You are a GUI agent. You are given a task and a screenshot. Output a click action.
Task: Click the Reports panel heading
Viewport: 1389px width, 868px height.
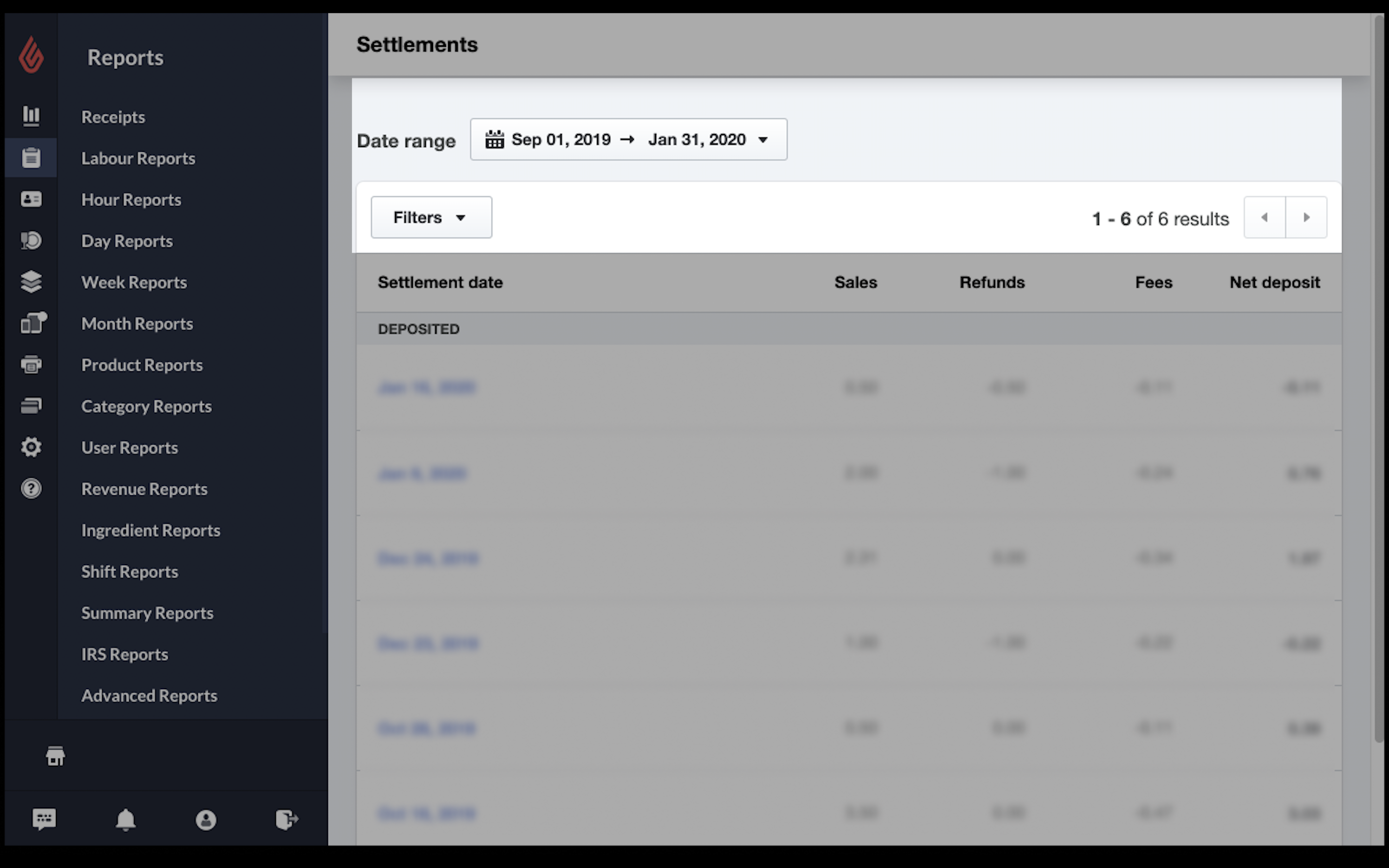(125, 57)
